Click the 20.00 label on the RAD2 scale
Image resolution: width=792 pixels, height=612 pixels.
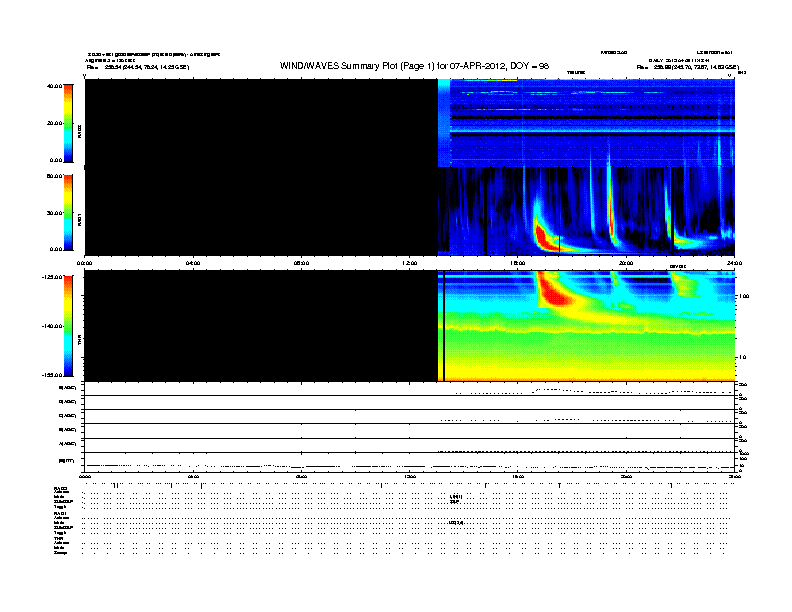pyautogui.click(x=54, y=123)
